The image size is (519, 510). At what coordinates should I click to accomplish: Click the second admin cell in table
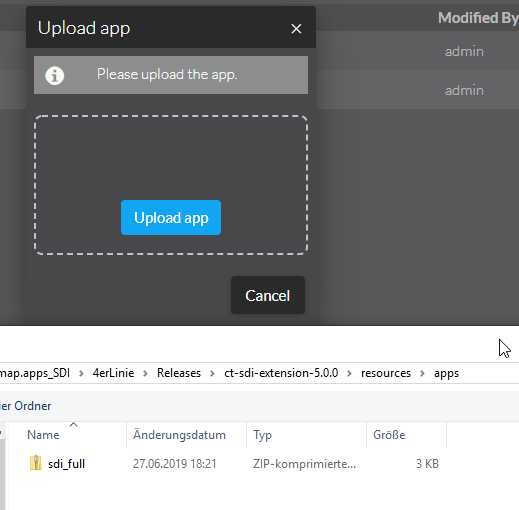pyautogui.click(x=464, y=90)
